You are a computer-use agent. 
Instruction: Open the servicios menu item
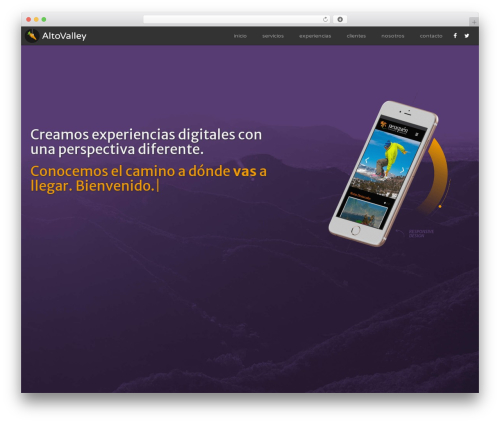[273, 36]
